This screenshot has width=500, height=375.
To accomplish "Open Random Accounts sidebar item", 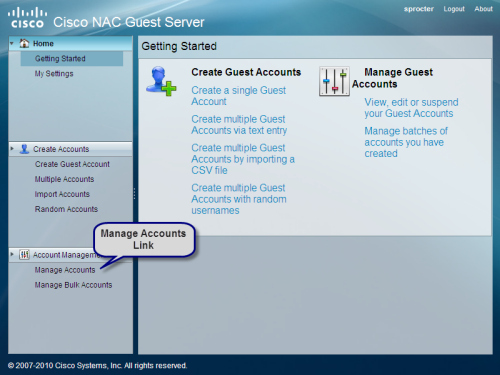I will tap(66, 209).
